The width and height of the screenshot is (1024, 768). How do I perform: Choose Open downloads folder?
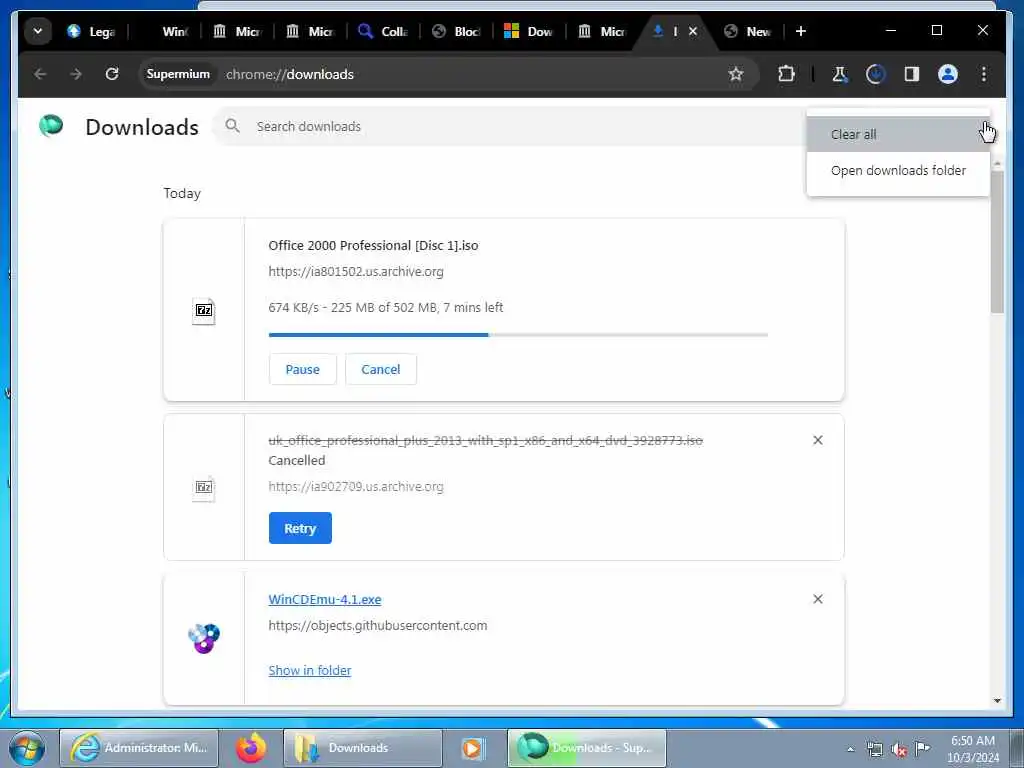(898, 170)
